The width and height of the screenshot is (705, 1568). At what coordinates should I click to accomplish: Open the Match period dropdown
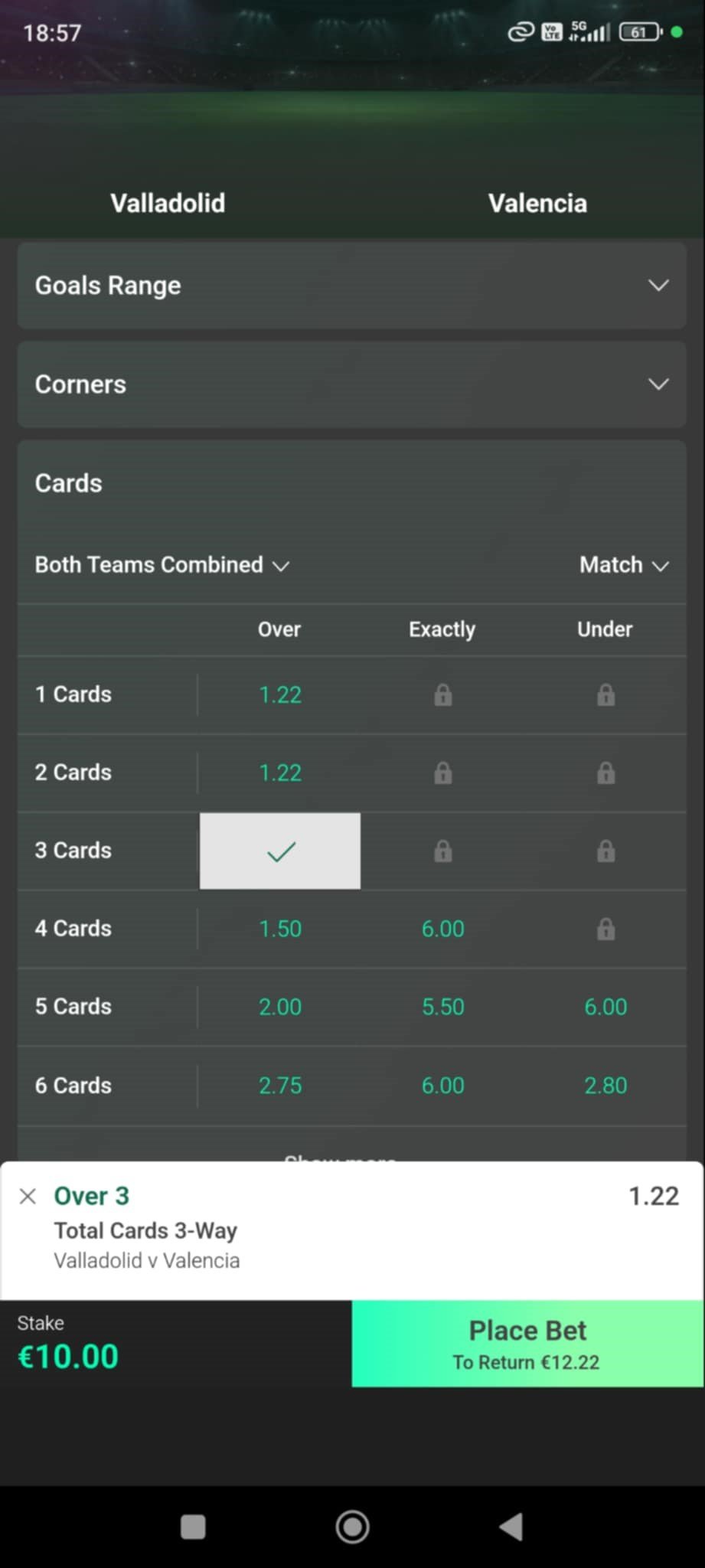pos(624,565)
